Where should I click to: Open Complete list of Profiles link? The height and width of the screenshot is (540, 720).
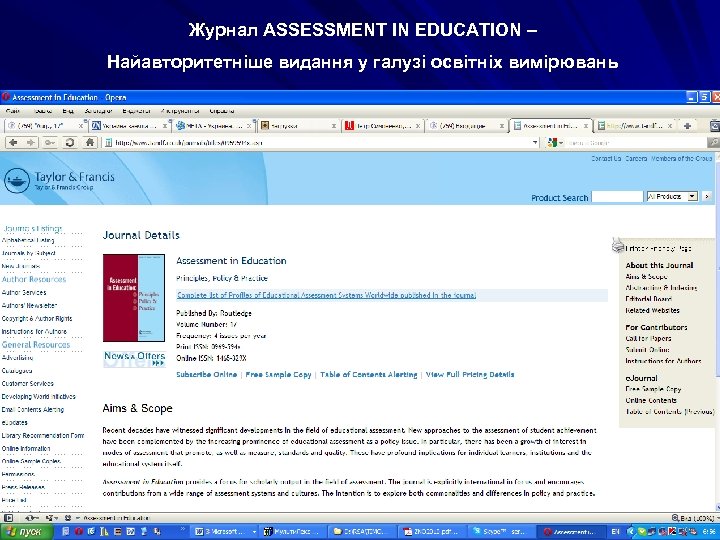(x=326, y=295)
